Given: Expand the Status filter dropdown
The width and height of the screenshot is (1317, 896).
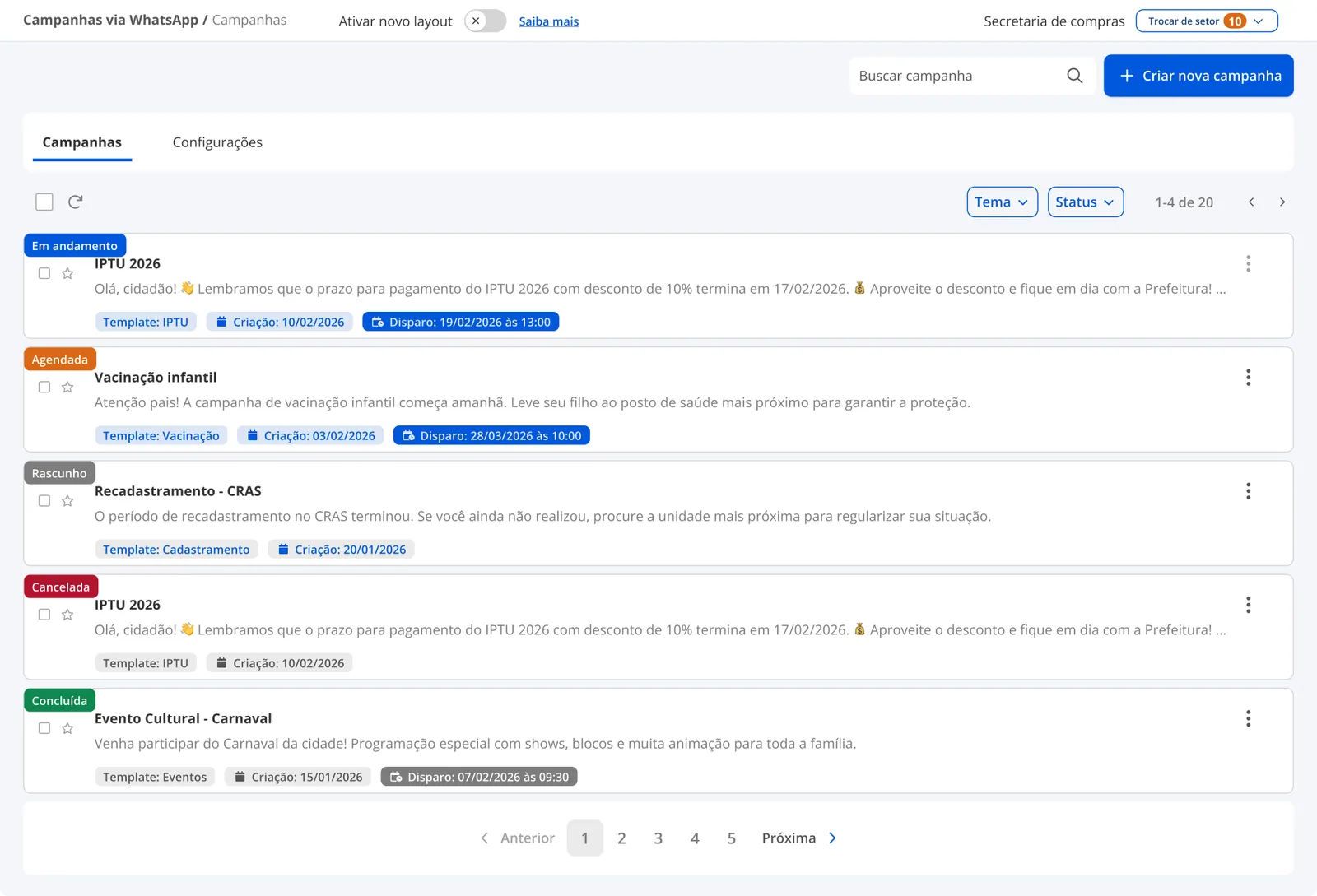Looking at the screenshot, I should pyautogui.click(x=1085, y=202).
